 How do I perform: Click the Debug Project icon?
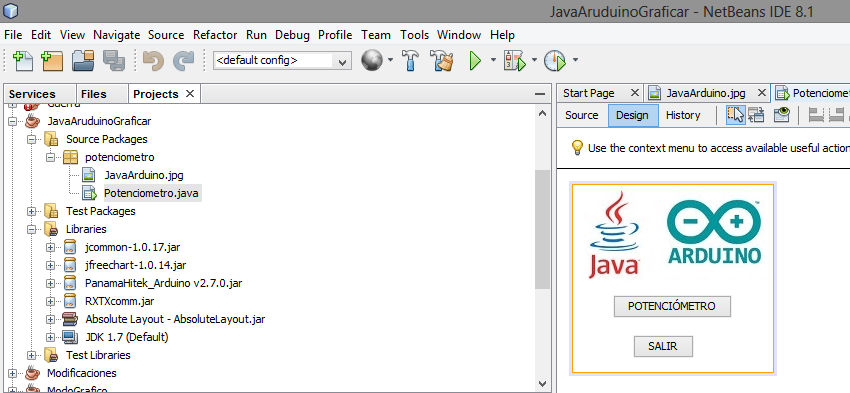515,60
